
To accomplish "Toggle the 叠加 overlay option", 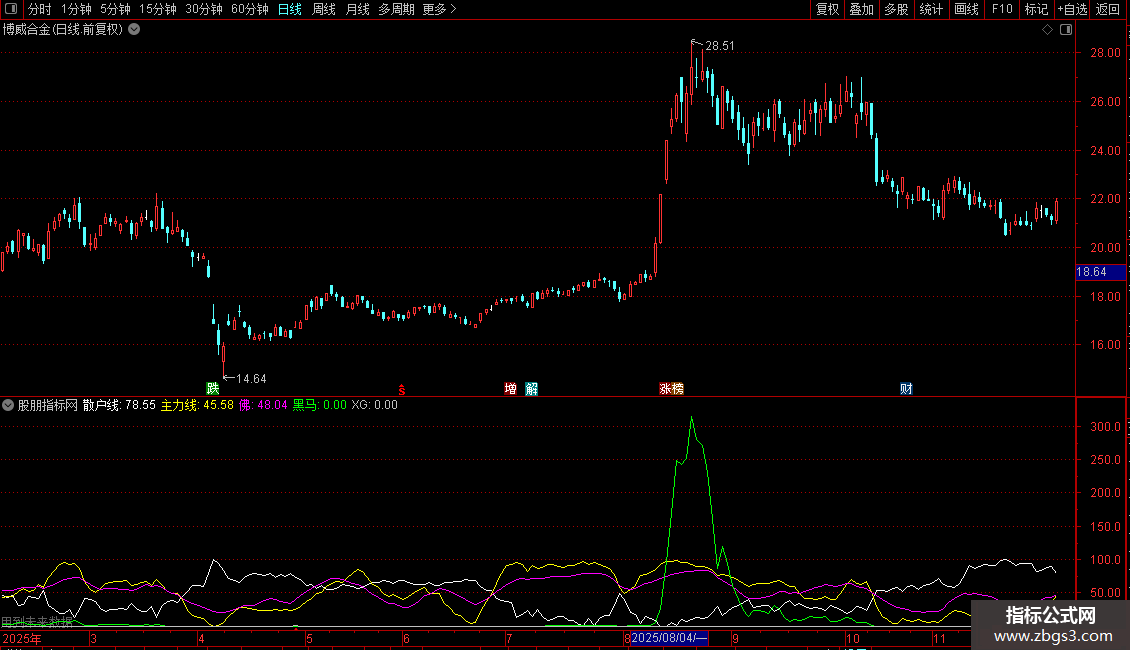I will pos(861,9).
